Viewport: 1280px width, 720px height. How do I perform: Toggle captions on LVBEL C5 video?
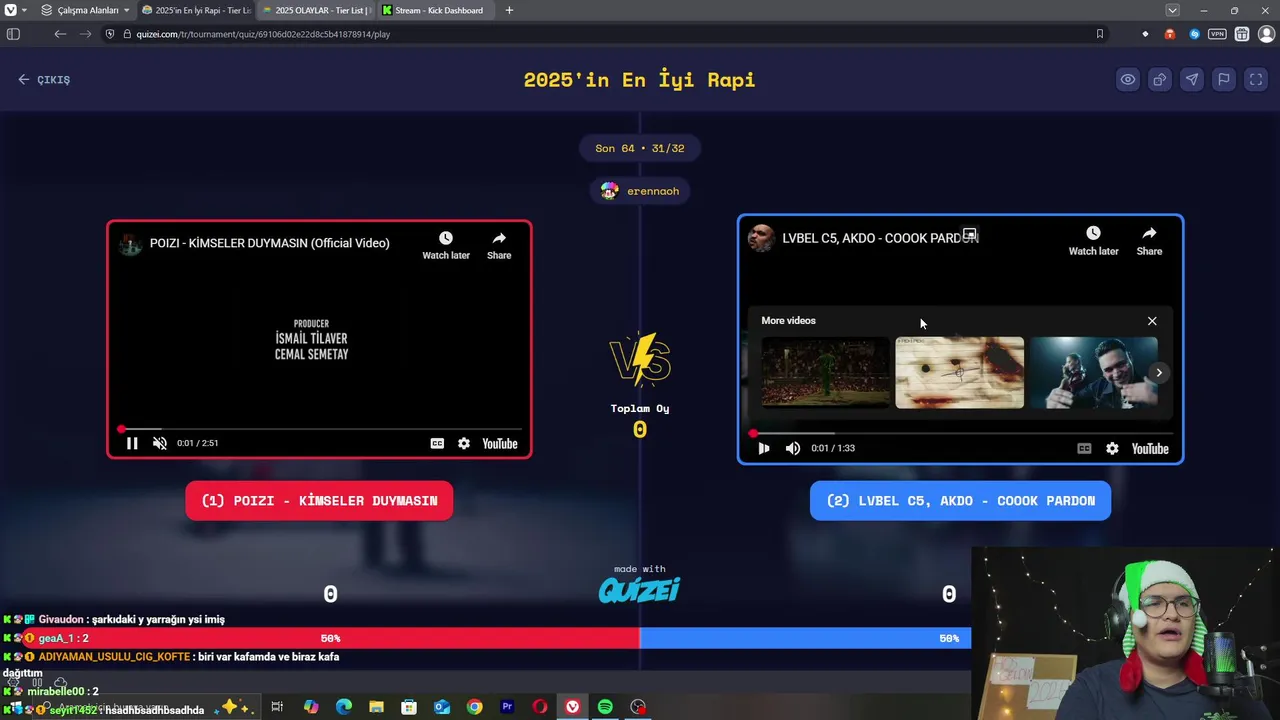(x=1084, y=448)
